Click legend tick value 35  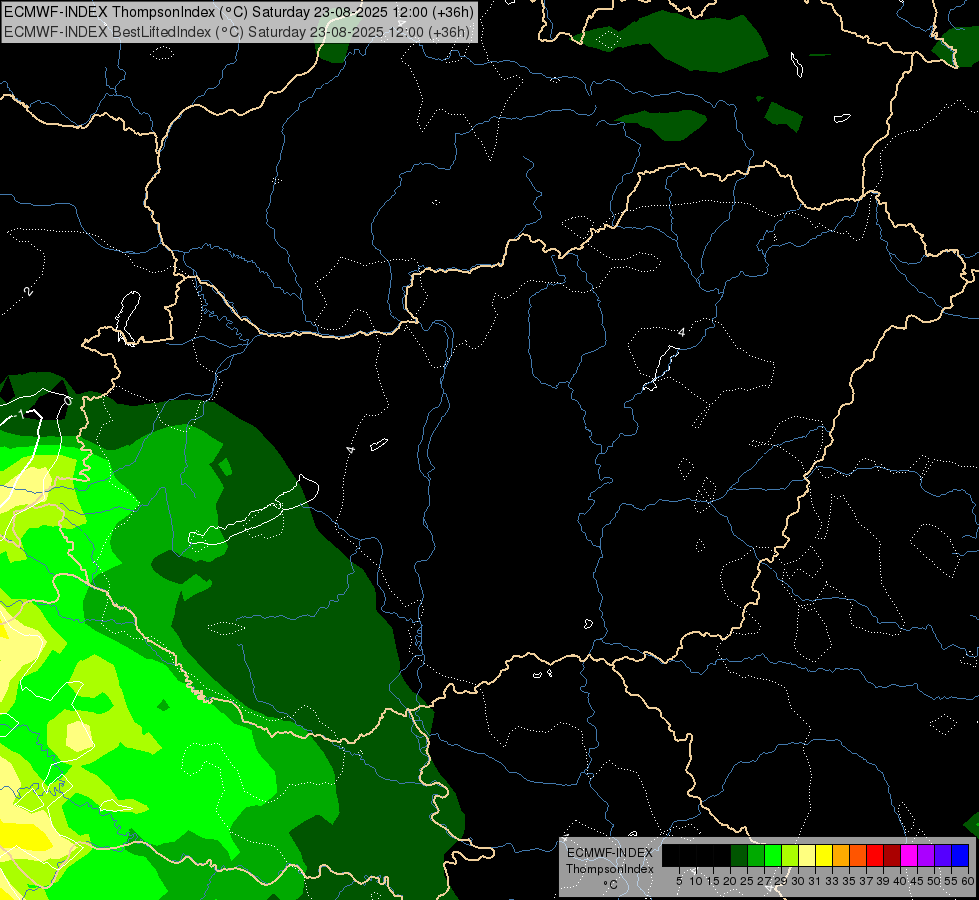point(849,881)
